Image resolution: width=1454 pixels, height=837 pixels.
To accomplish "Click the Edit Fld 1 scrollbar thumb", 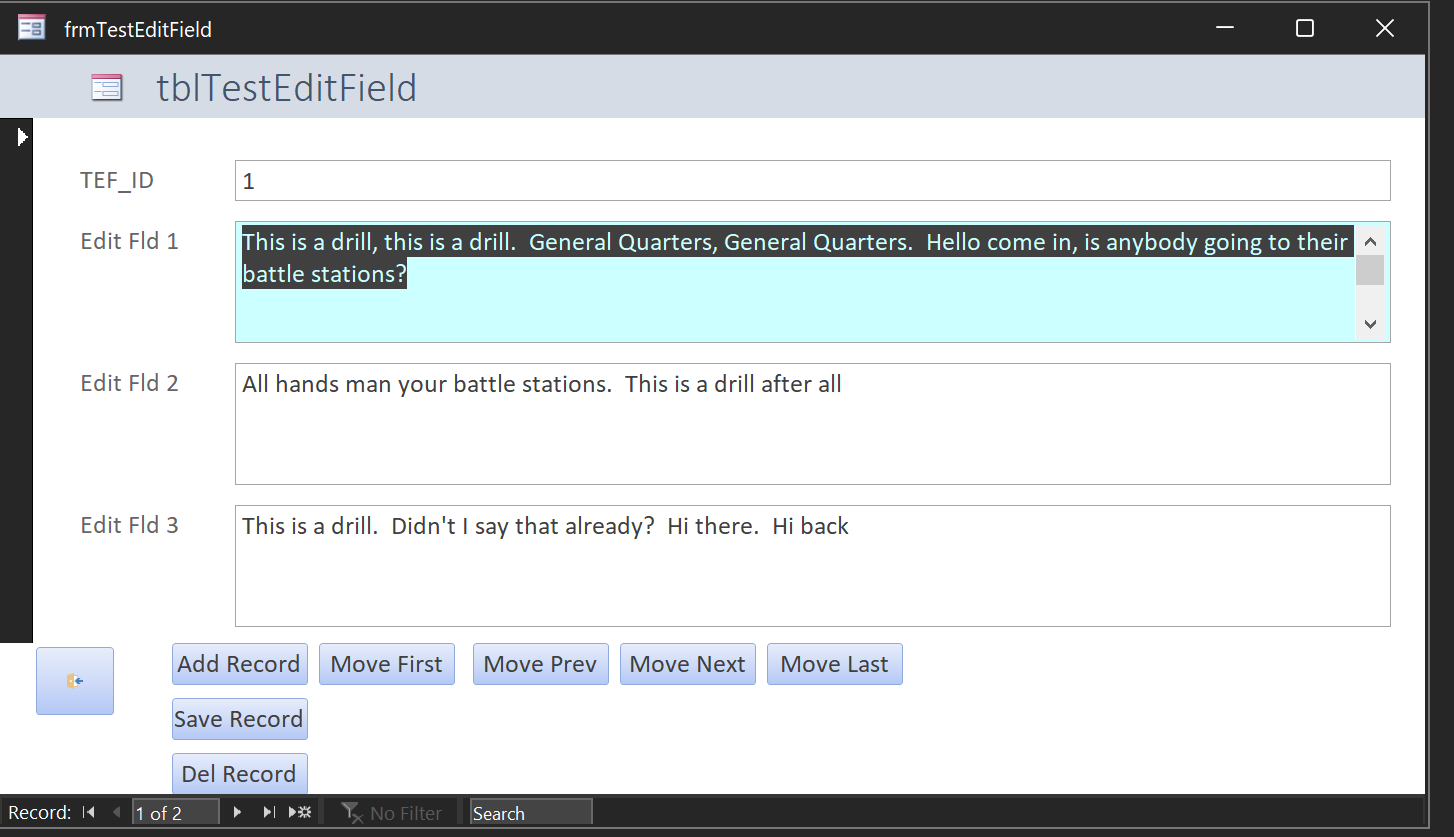I will pyautogui.click(x=1371, y=270).
